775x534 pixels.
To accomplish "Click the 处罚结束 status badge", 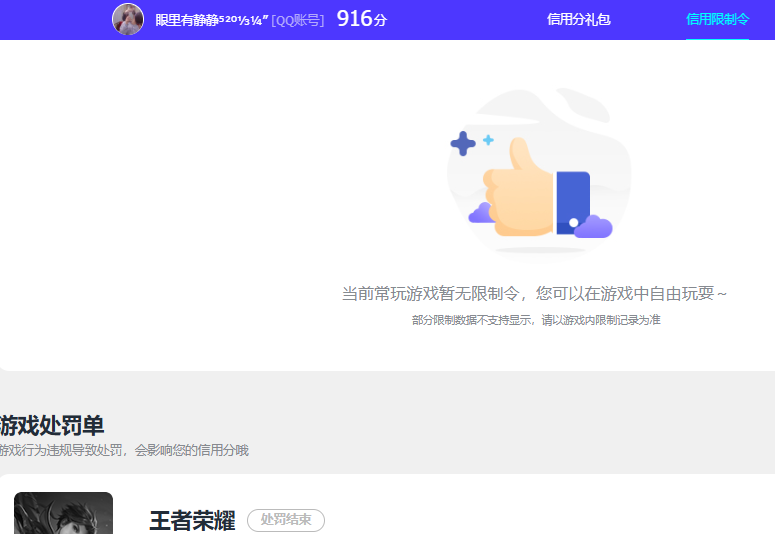I will (x=286, y=520).
